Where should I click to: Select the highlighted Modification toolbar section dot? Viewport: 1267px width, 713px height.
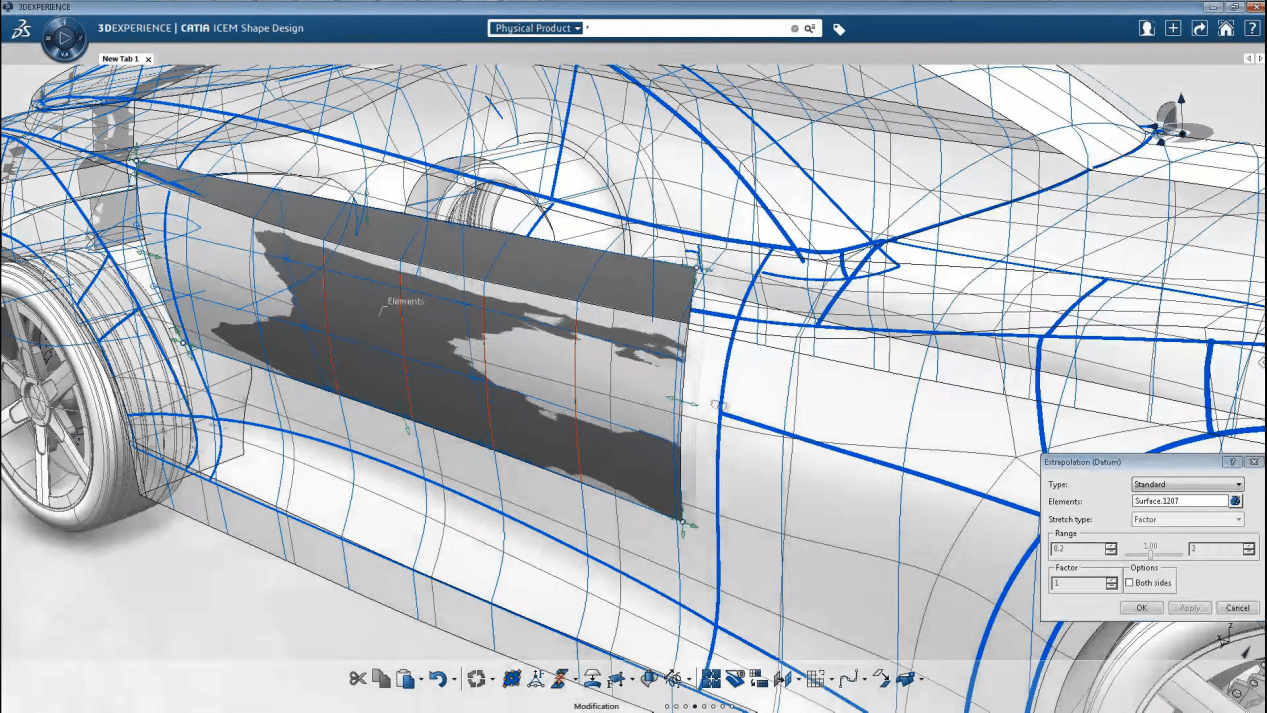tap(695, 706)
